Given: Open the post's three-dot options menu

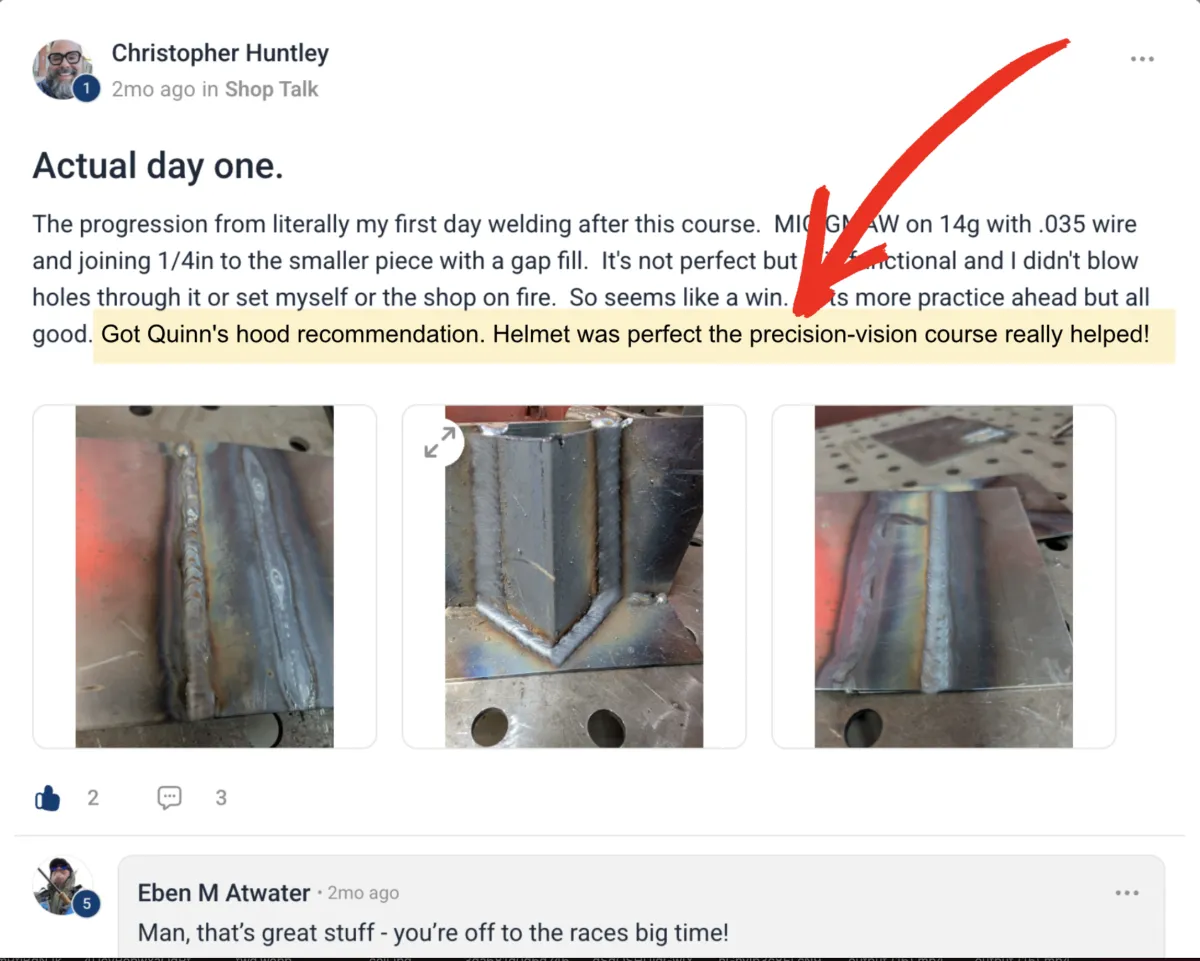Looking at the screenshot, I should 1142,59.
